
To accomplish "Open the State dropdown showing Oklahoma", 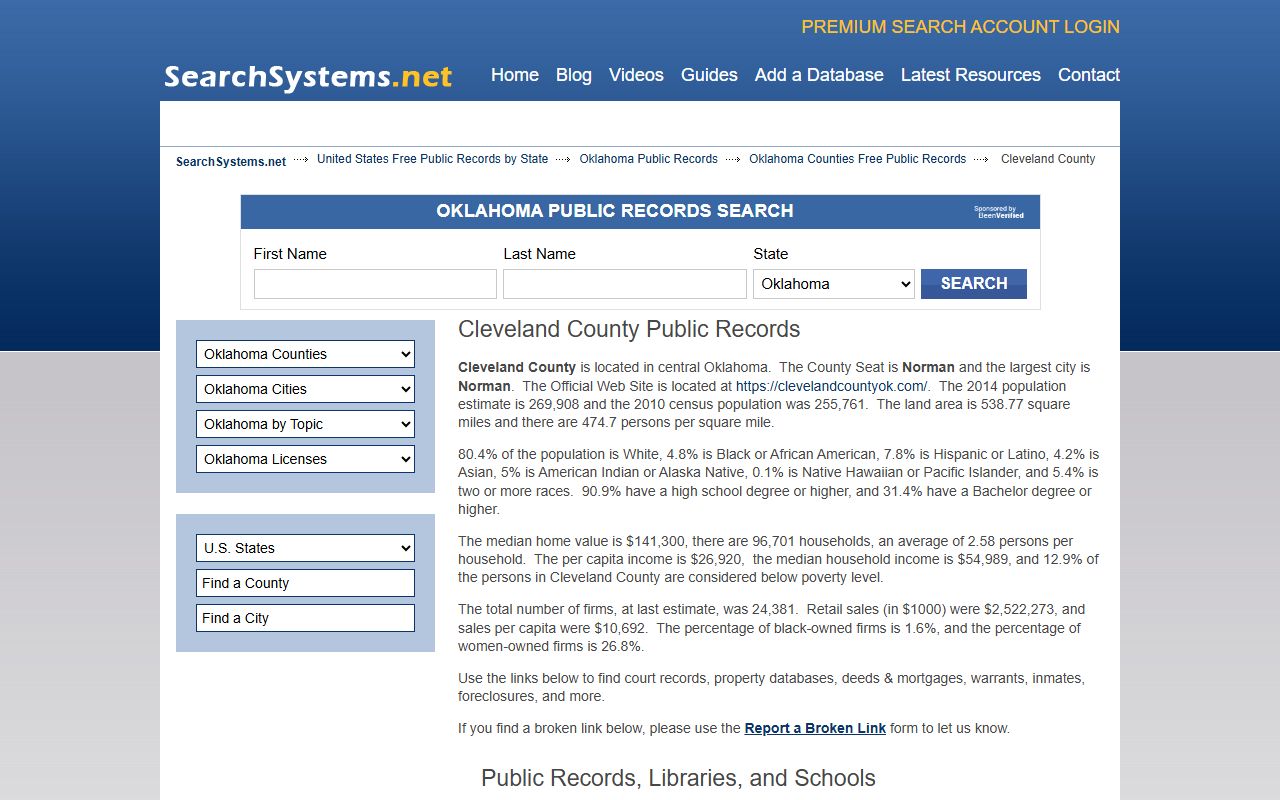I will click(834, 284).
